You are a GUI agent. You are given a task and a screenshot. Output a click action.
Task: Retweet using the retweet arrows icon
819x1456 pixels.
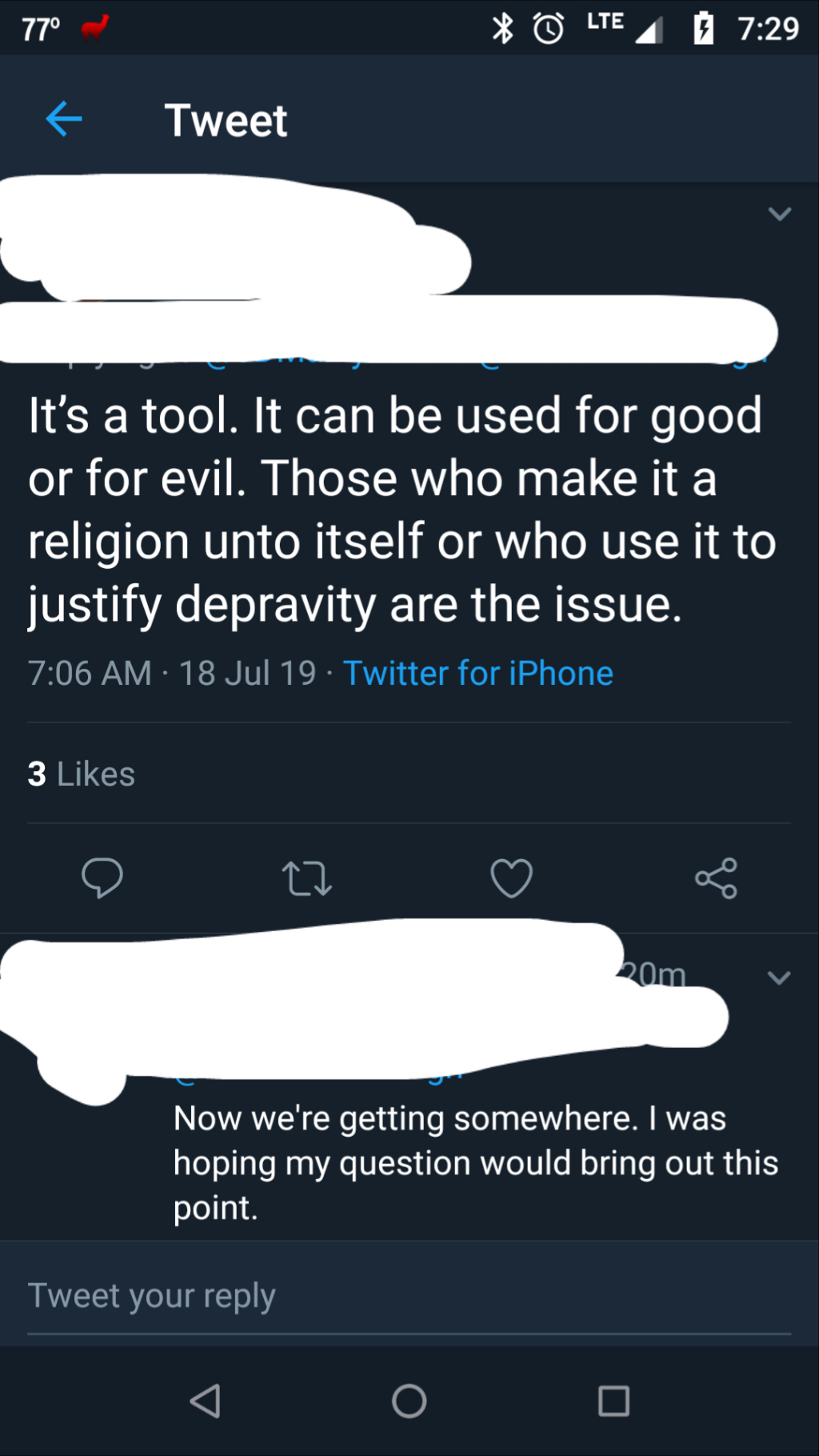coord(307,878)
